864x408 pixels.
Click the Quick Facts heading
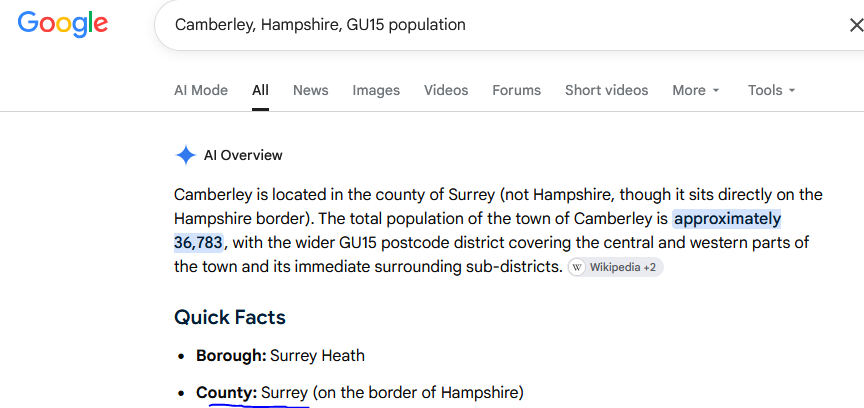point(230,317)
